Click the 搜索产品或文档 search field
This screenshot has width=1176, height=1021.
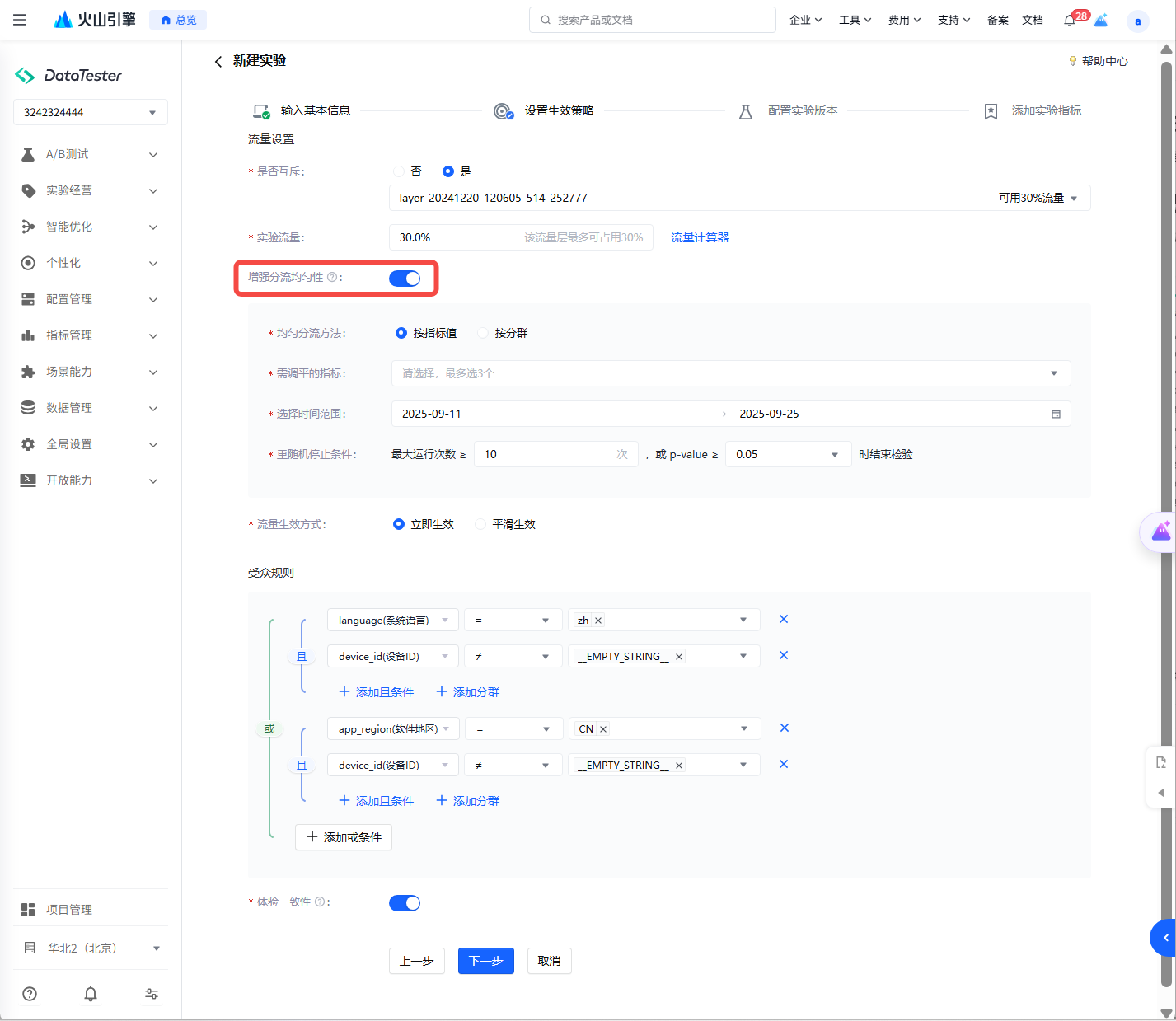(653, 20)
